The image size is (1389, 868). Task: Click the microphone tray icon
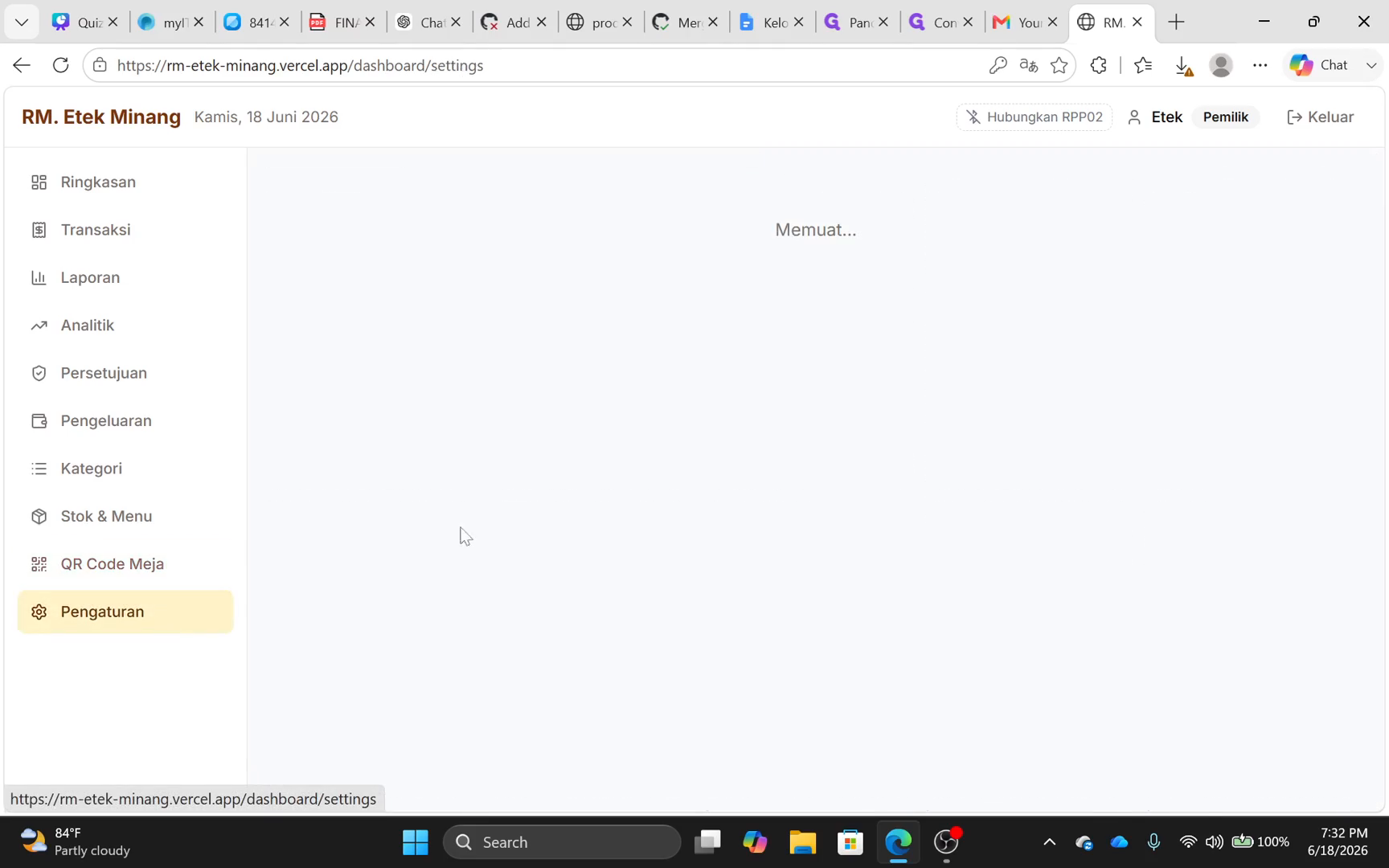tap(1153, 842)
